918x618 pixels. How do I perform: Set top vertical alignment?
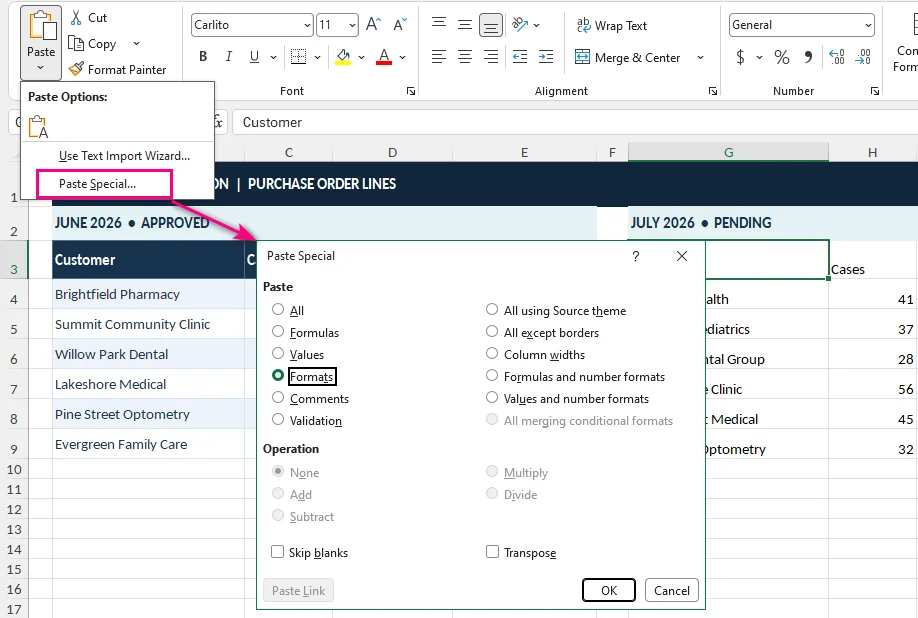click(439, 23)
